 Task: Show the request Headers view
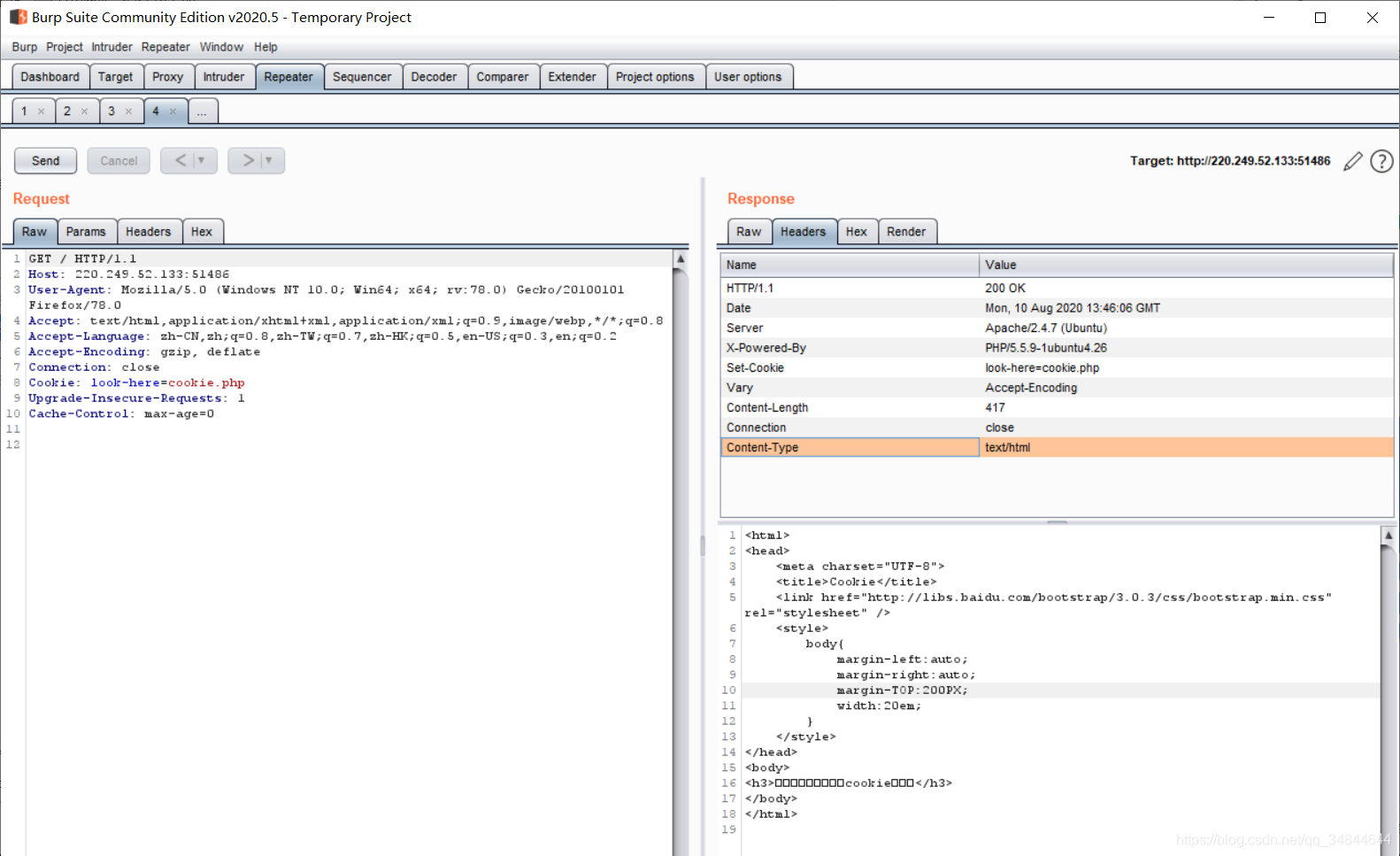pos(148,232)
